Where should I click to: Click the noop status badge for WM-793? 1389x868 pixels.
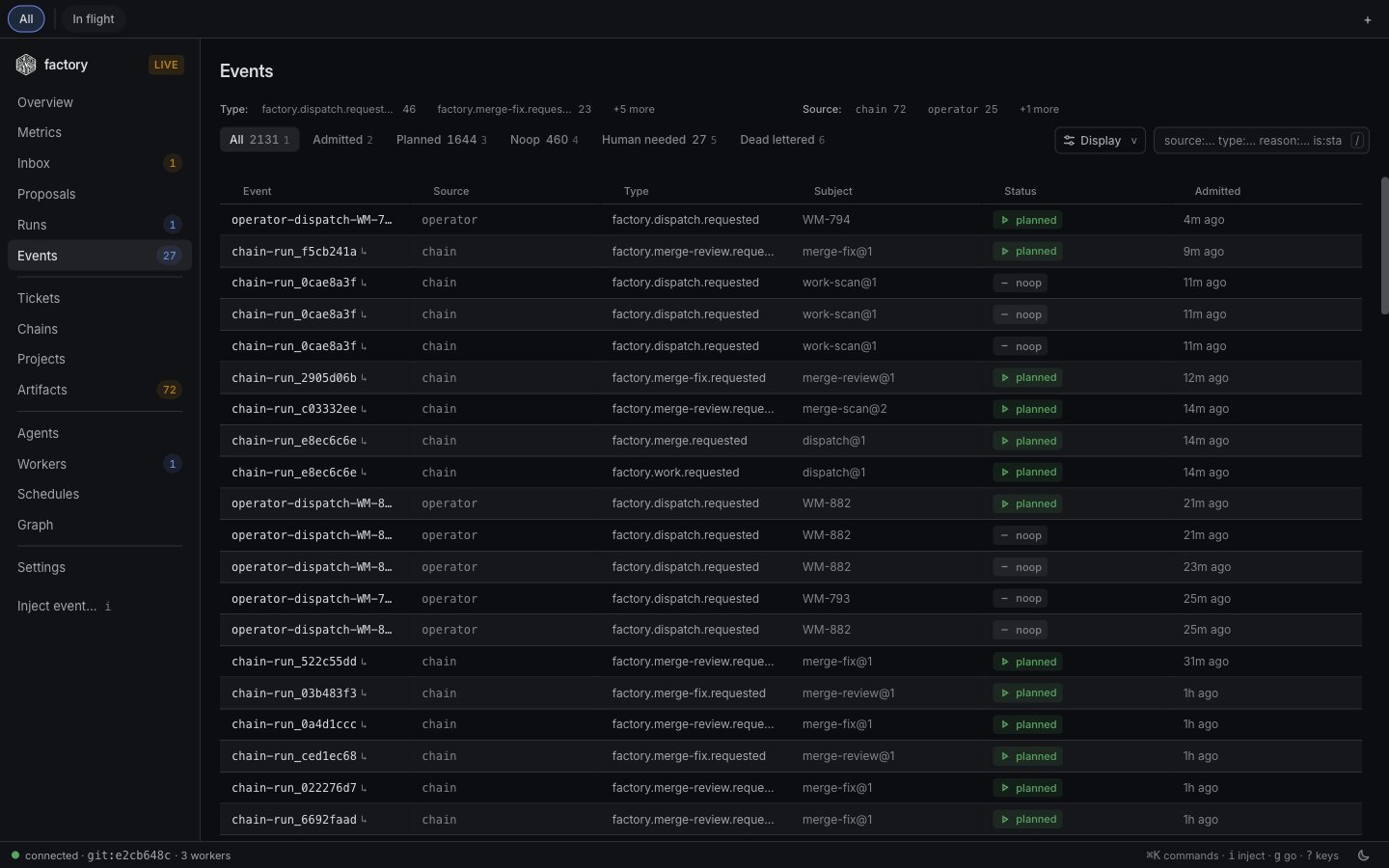[1021, 599]
